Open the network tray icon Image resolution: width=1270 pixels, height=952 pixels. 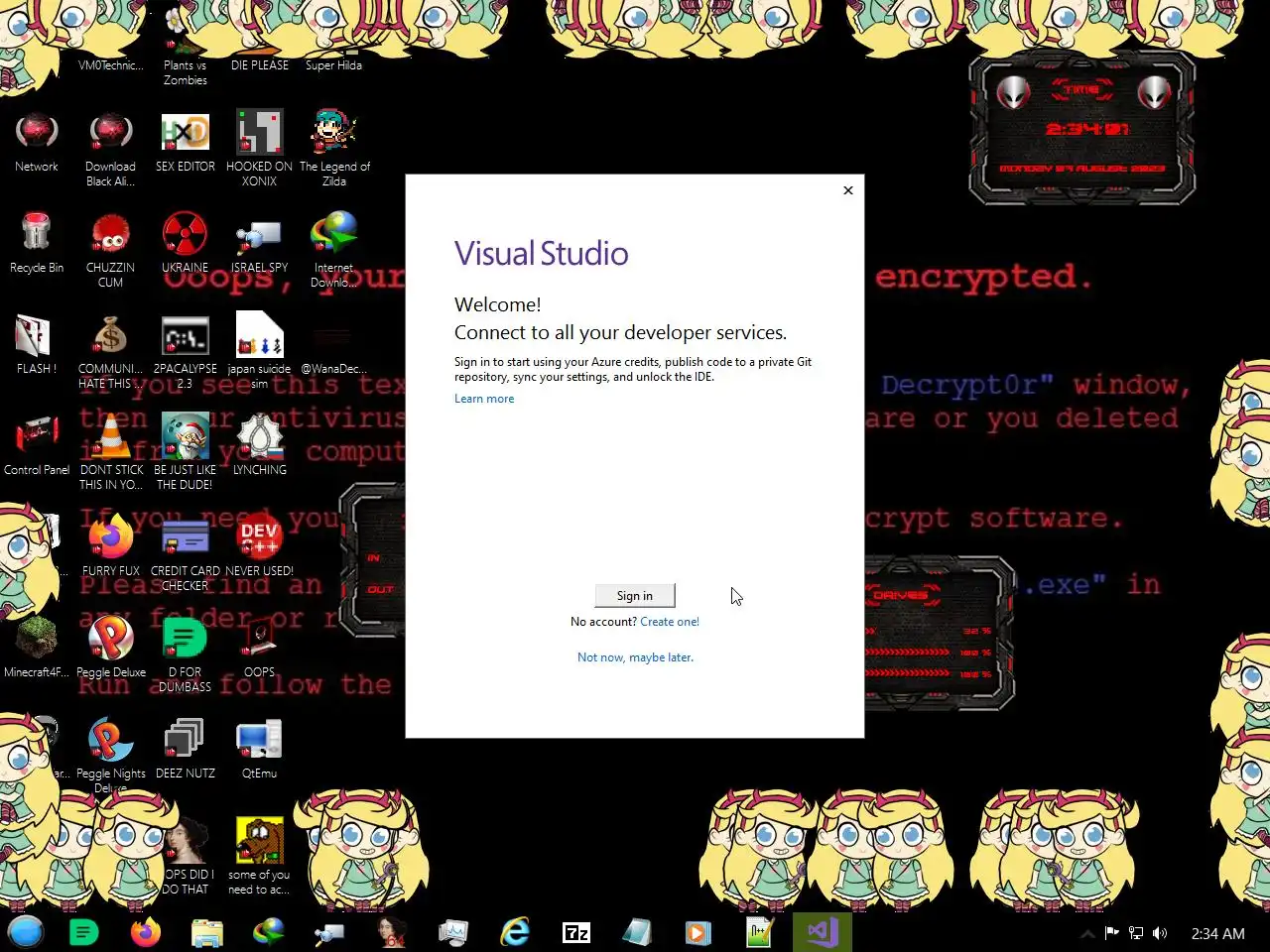(1136, 933)
